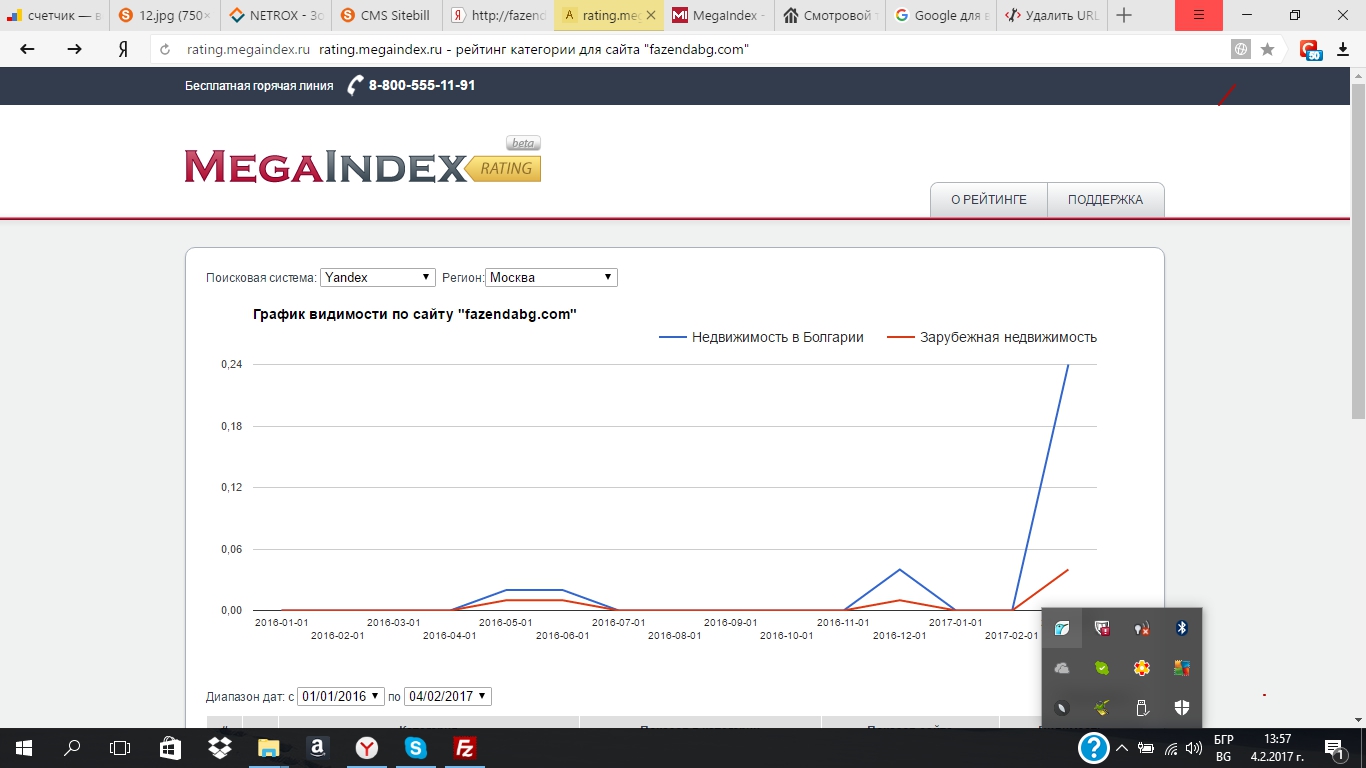Image resolution: width=1366 pixels, height=768 pixels.
Task: Click Safely Remove Hardware USB icon
Action: tap(1142, 708)
